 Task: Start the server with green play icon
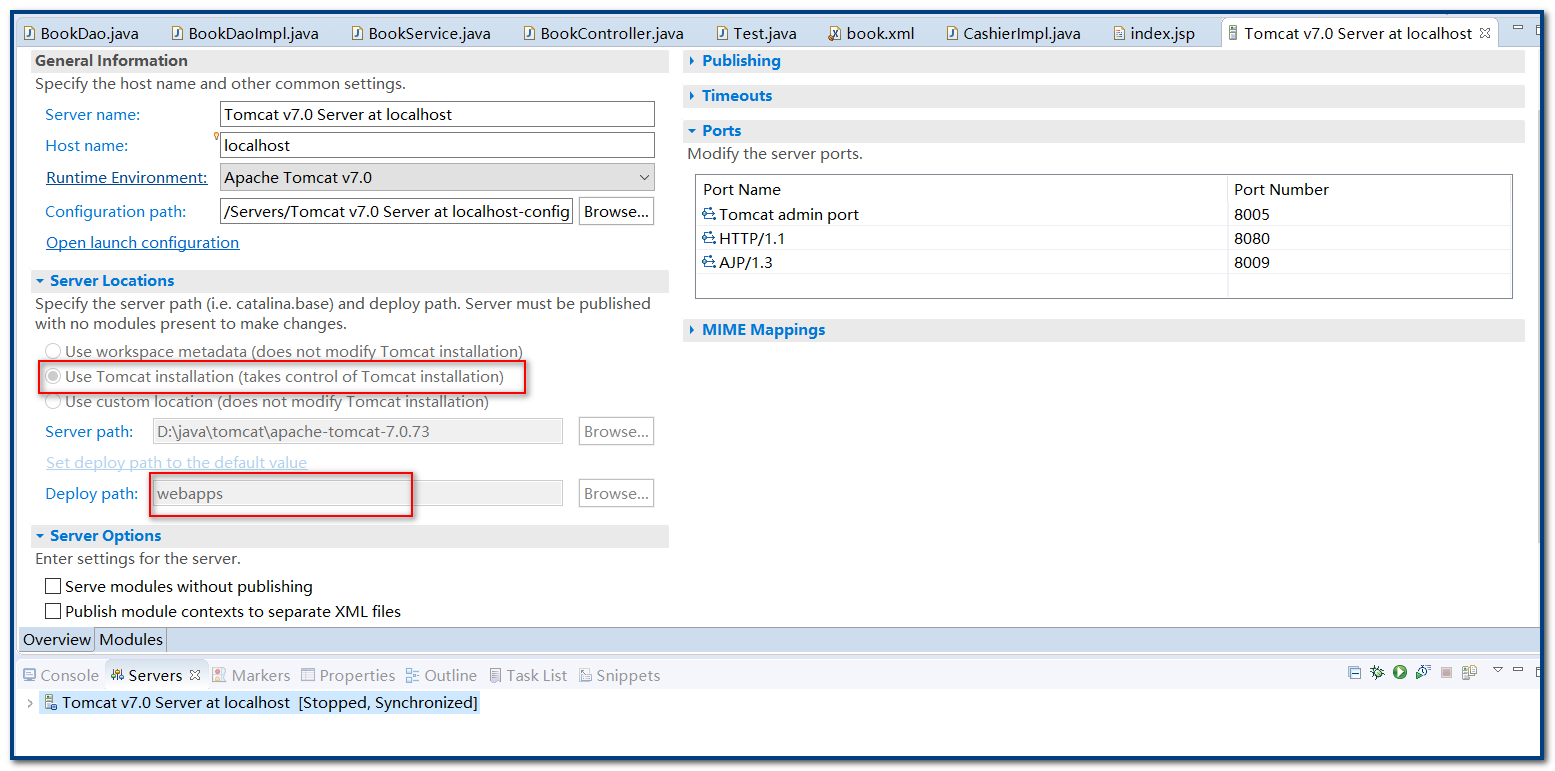(x=1400, y=673)
